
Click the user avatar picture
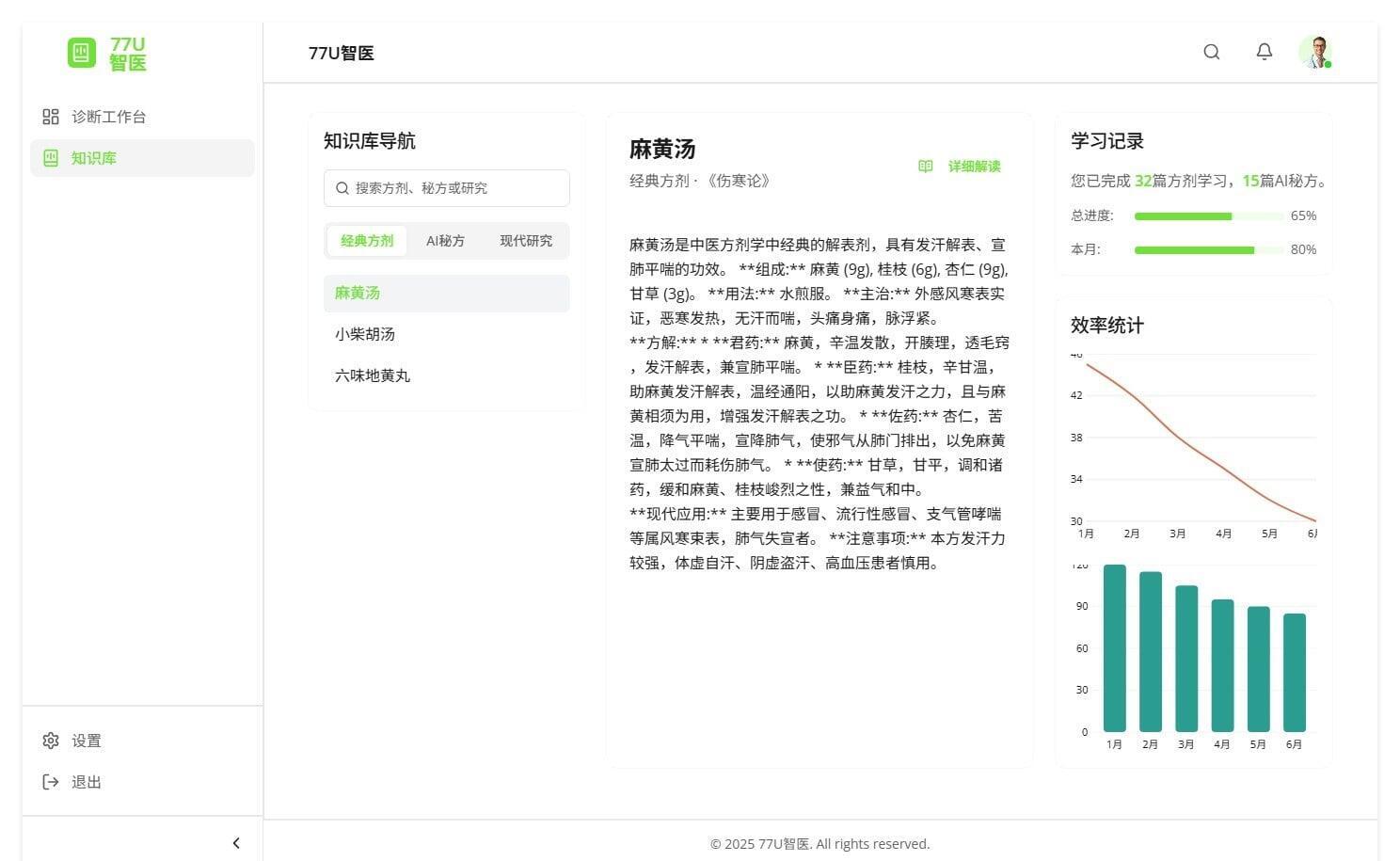[x=1315, y=53]
